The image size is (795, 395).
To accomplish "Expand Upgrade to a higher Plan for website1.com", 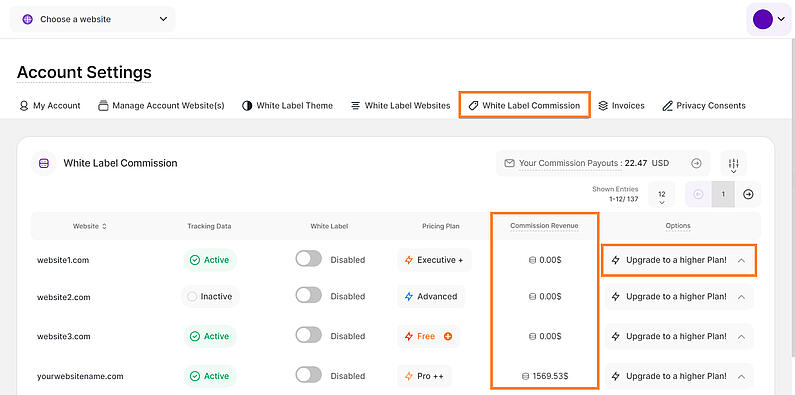I will 679,260.
